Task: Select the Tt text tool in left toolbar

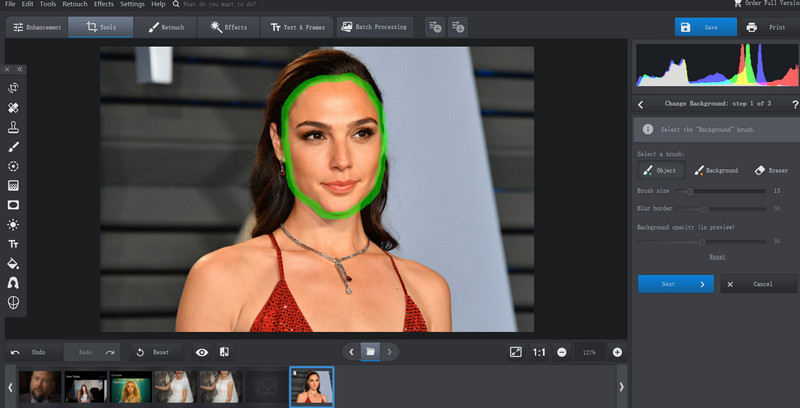Action: click(x=13, y=244)
